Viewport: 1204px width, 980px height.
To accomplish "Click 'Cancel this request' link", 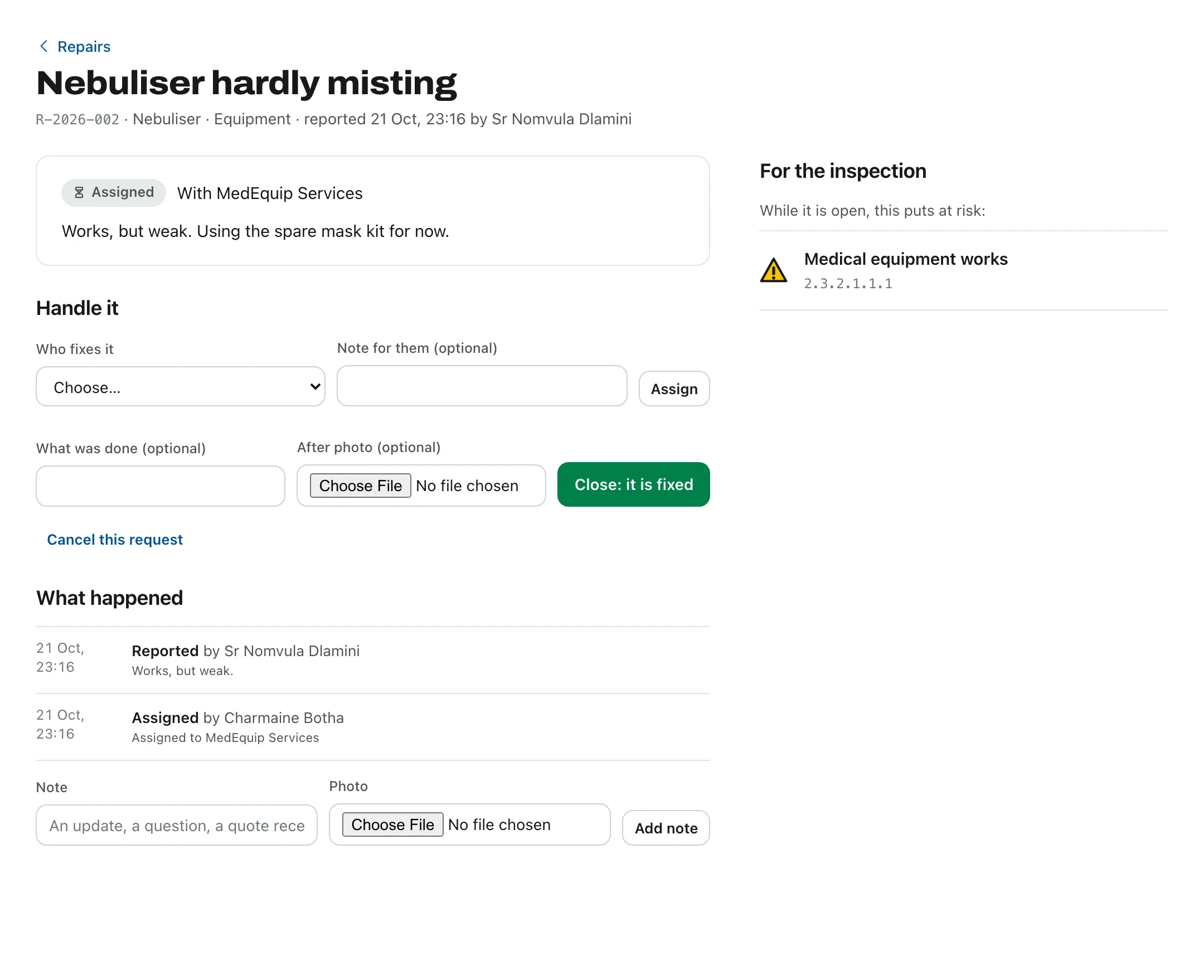I will 115,539.
